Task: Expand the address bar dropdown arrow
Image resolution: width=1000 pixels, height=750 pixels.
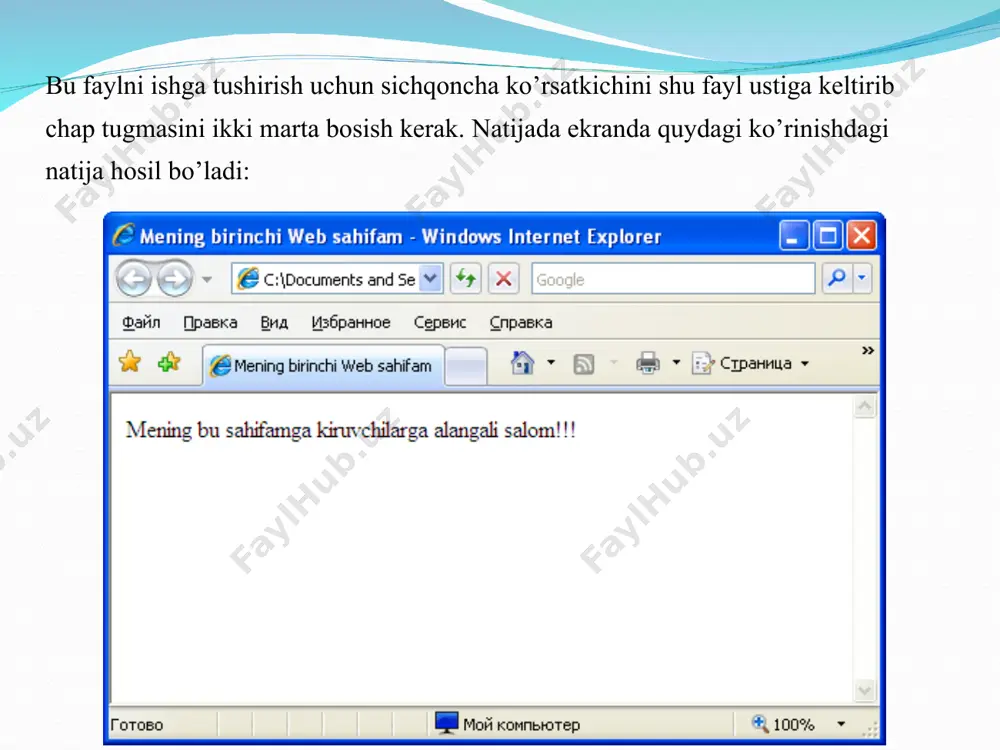Action: point(431,279)
